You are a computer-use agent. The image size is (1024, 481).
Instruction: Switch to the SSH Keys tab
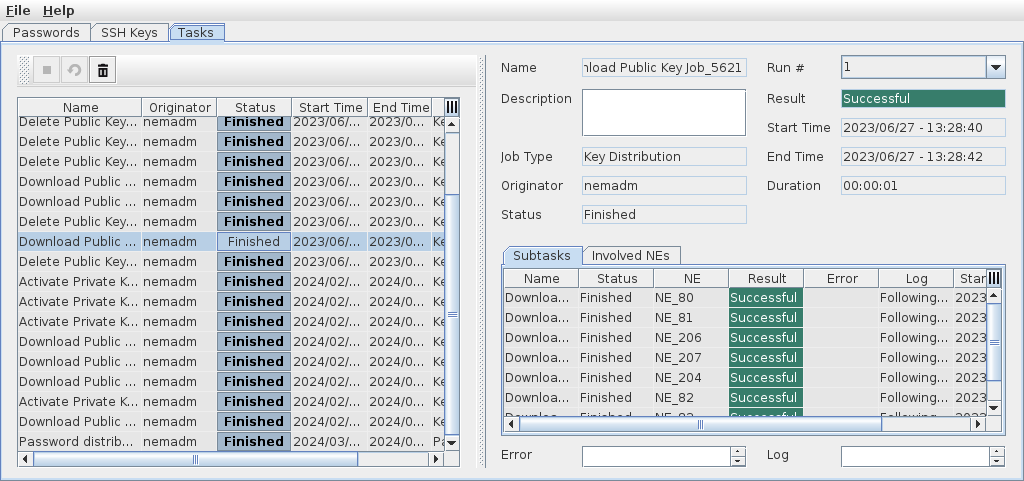tap(129, 32)
